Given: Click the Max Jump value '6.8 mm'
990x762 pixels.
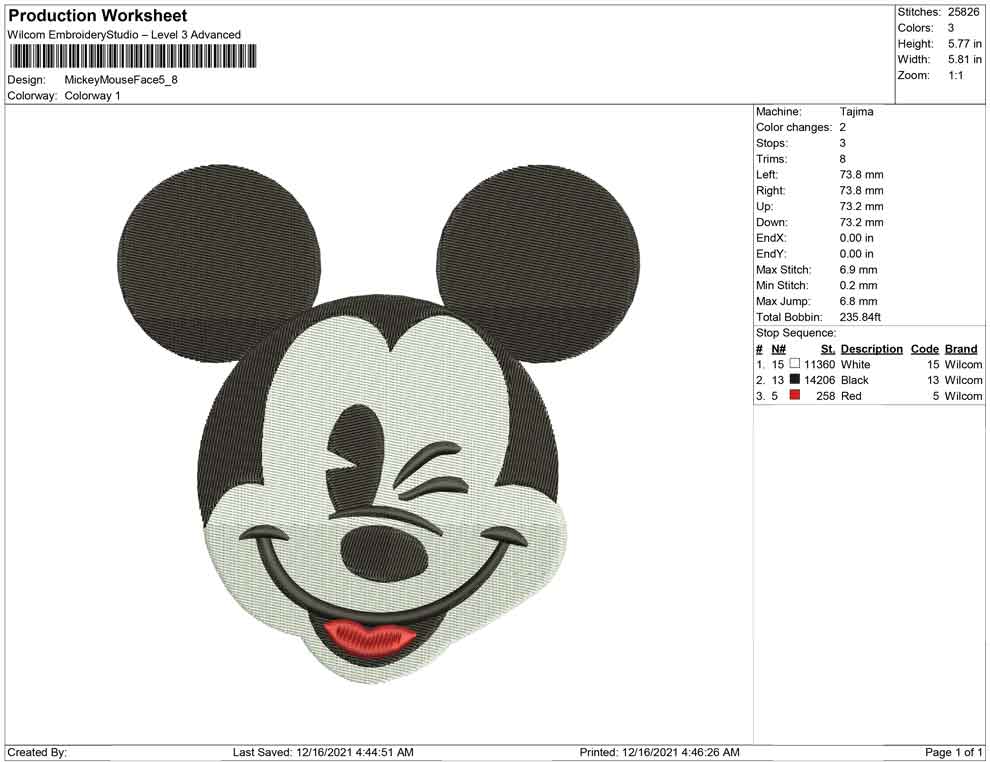Looking at the screenshot, I should (x=859, y=301).
